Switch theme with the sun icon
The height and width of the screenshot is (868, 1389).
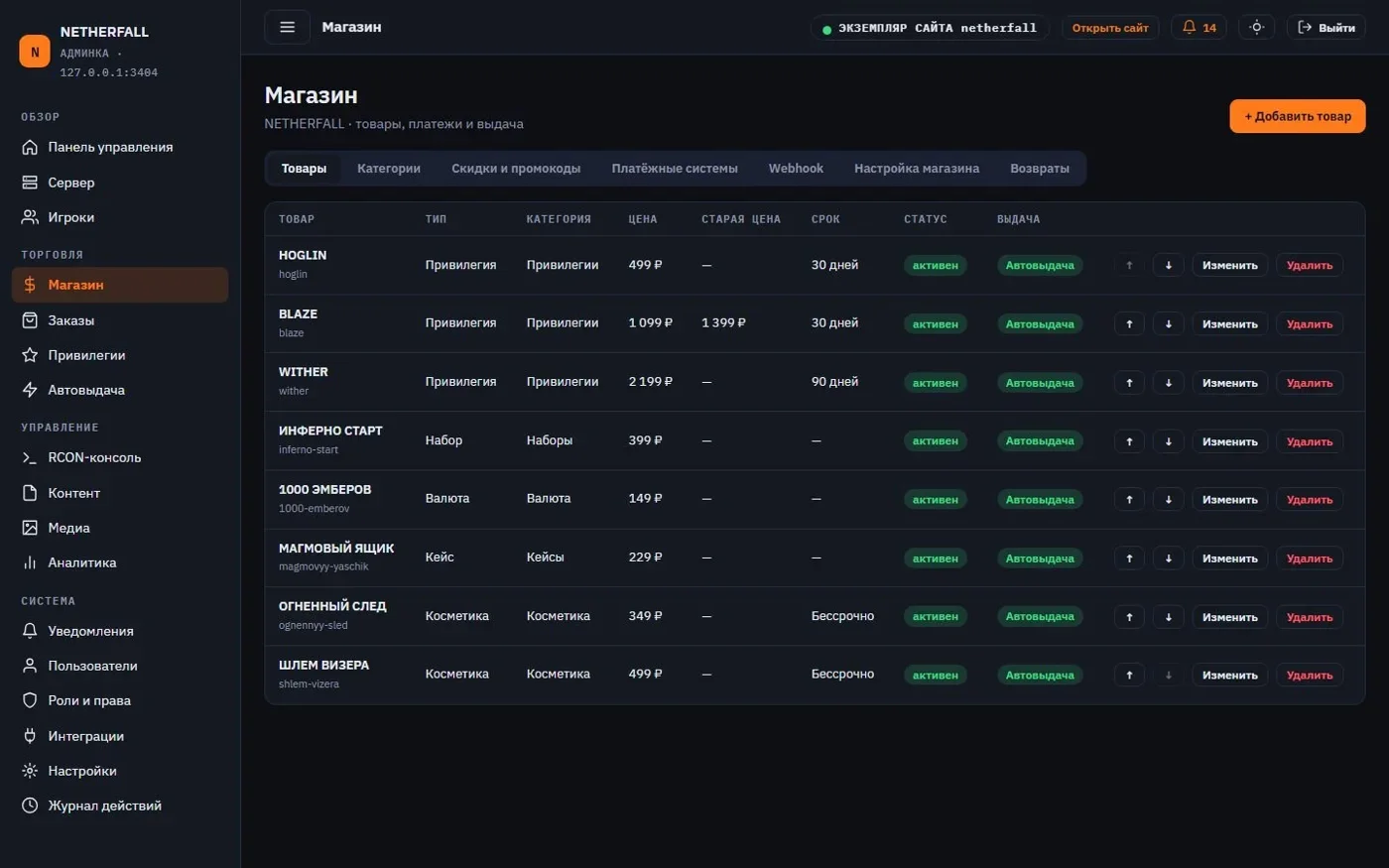[x=1256, y=27]
